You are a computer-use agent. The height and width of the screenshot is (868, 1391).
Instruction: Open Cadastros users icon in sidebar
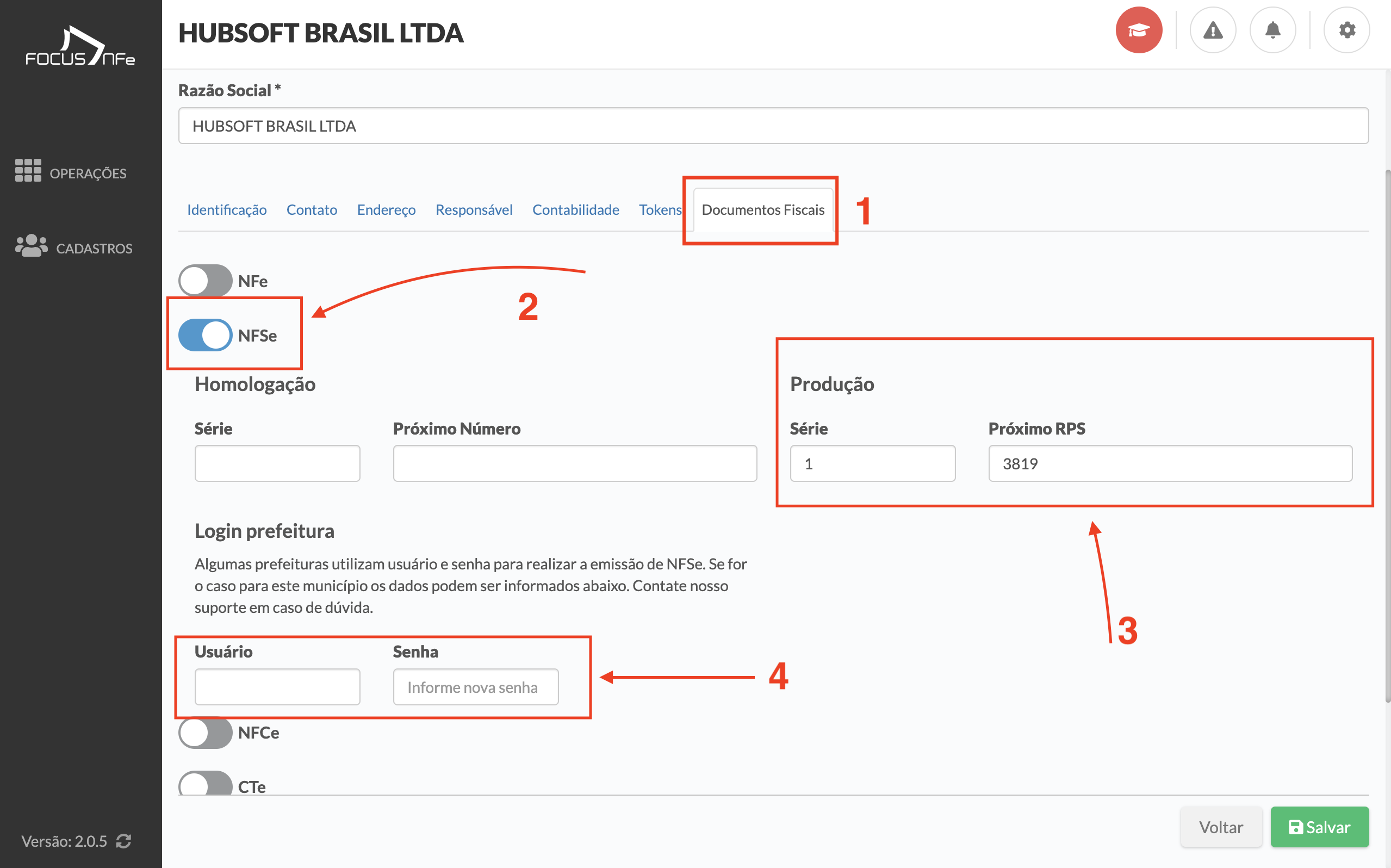coord(31,246)
